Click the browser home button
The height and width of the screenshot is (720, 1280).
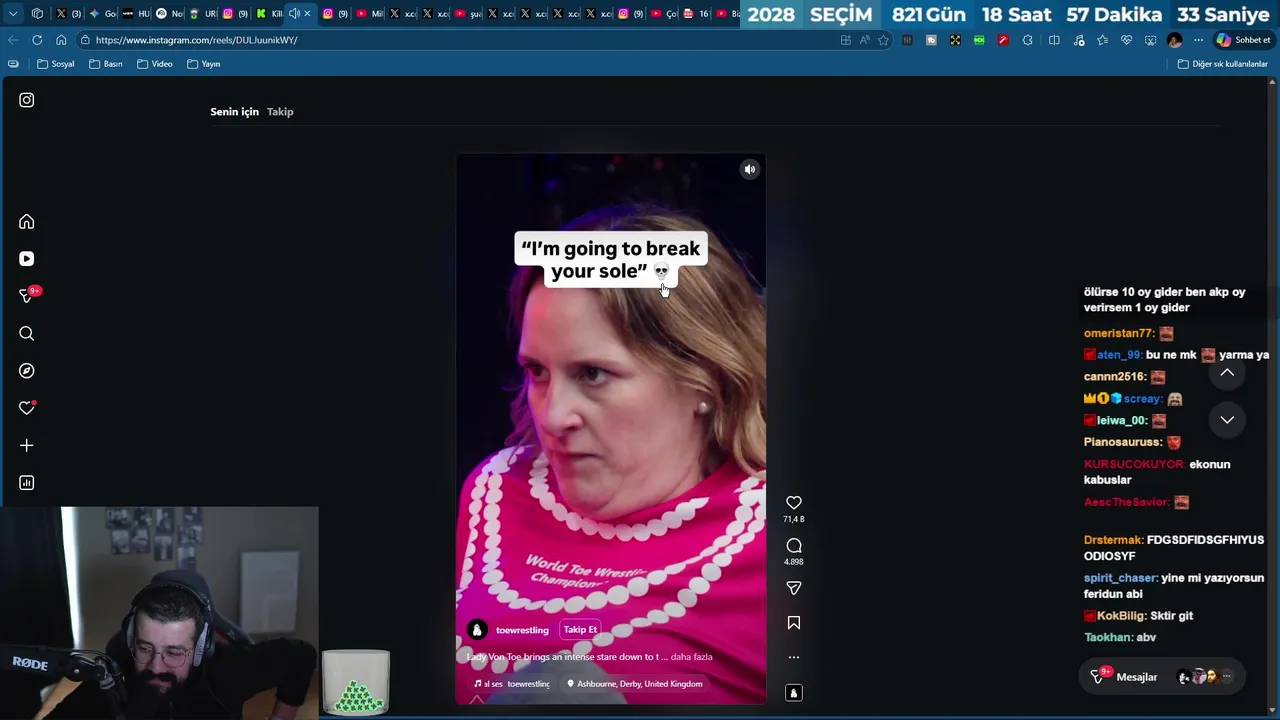click(x=61, y=40)
